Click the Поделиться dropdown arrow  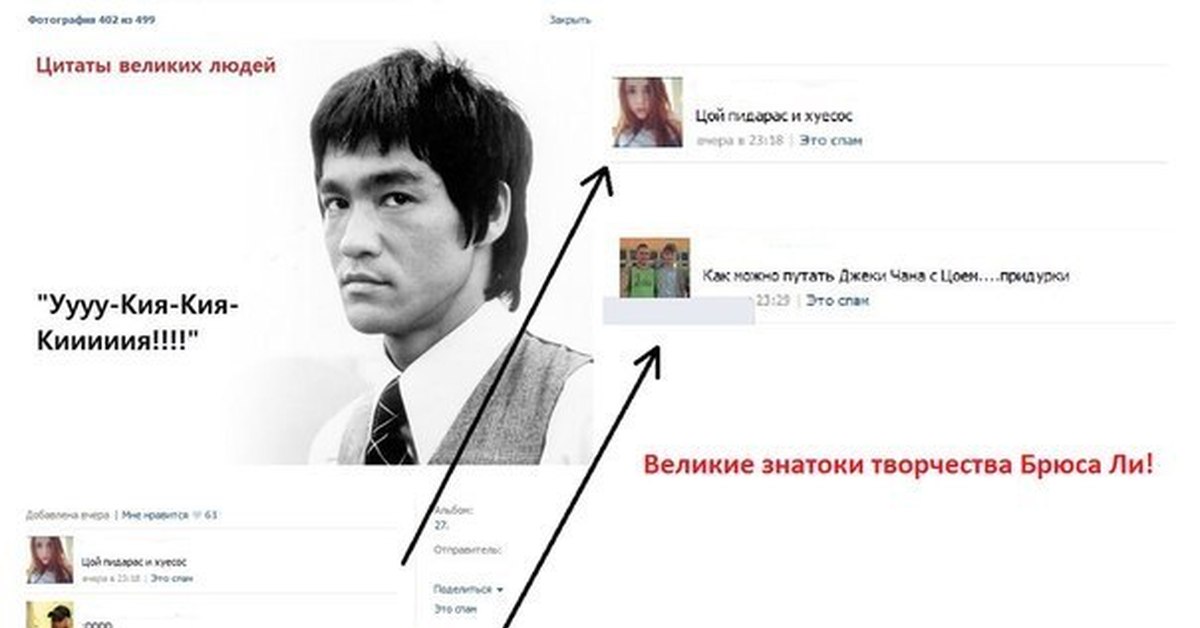[499, 591]
